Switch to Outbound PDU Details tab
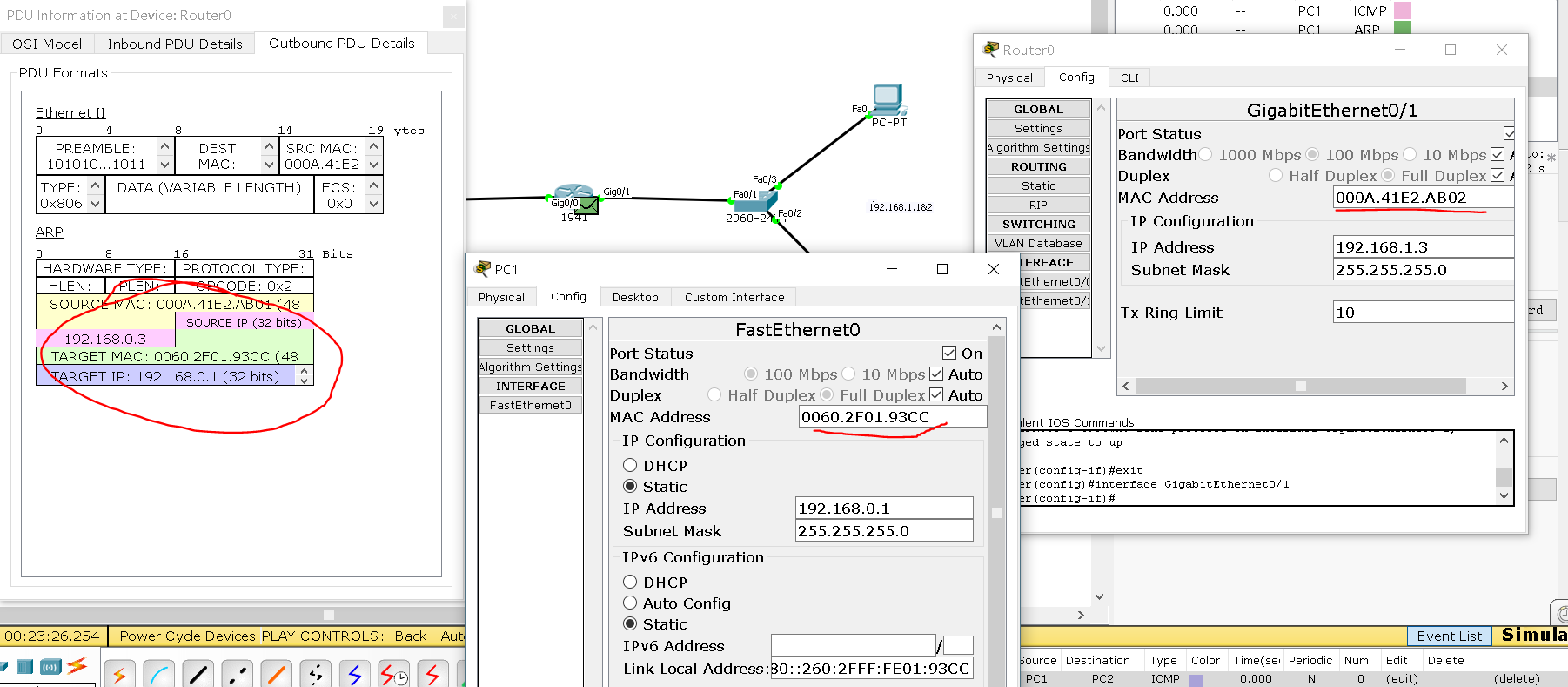The width and height of the screenshot is (1568, 687). pos(342,43)
